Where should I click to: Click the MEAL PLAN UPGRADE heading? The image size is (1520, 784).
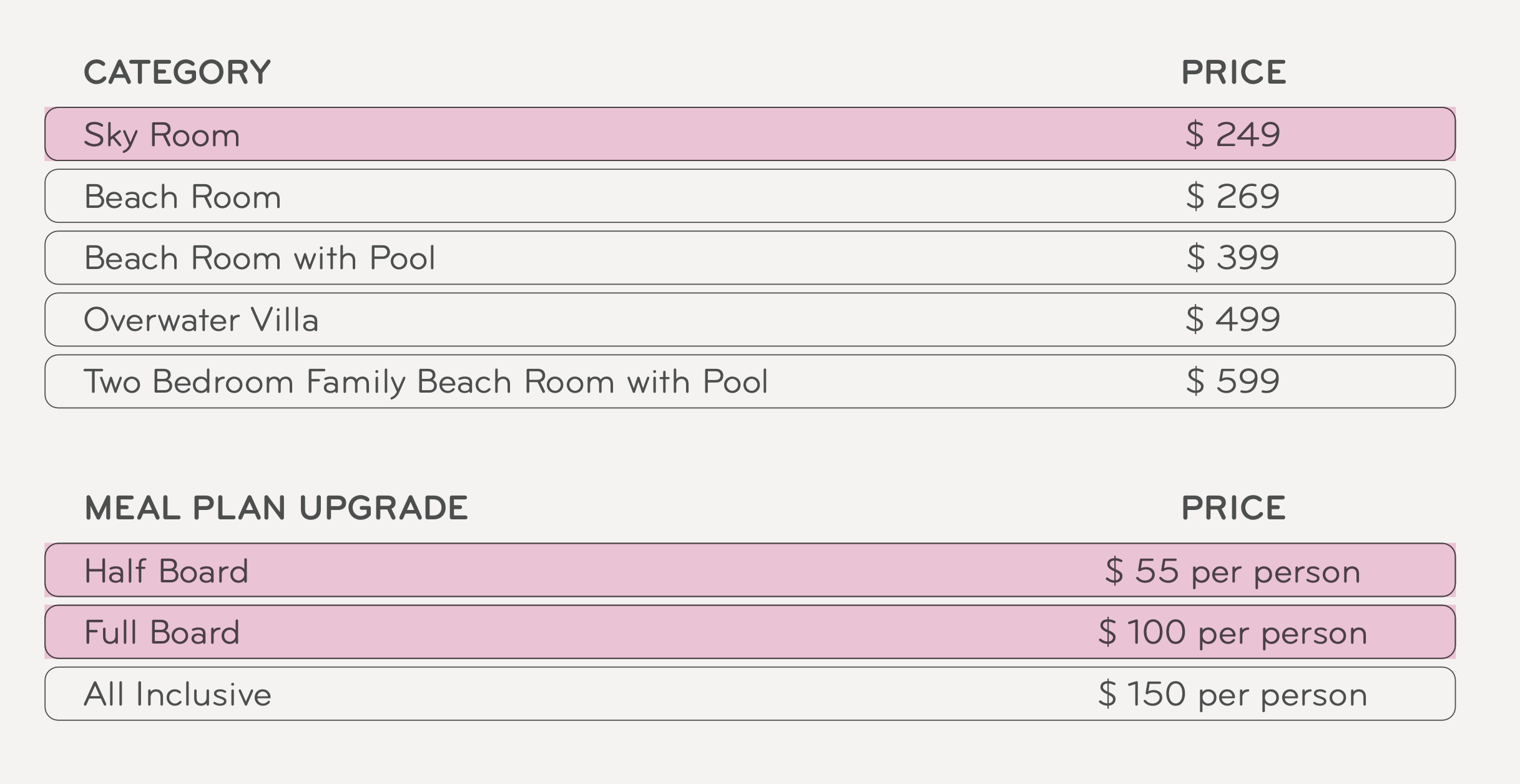point(276,508)
